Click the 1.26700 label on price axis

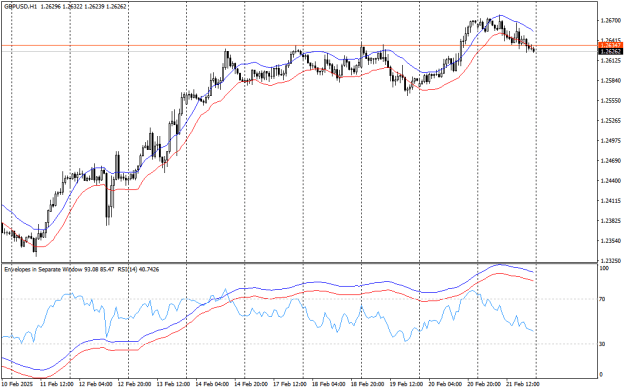[610, 20]
